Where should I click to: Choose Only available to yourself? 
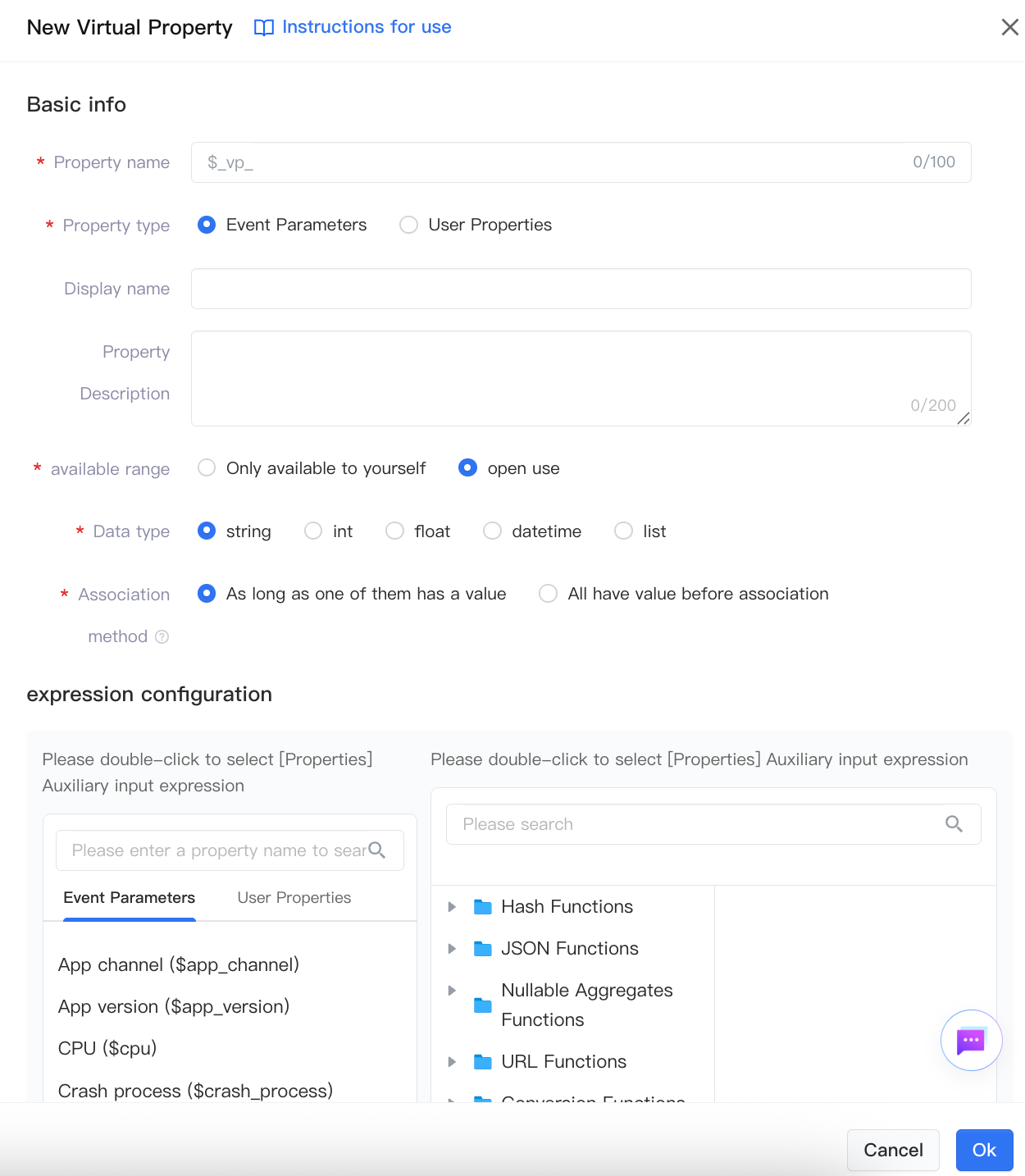pos(207,468)
